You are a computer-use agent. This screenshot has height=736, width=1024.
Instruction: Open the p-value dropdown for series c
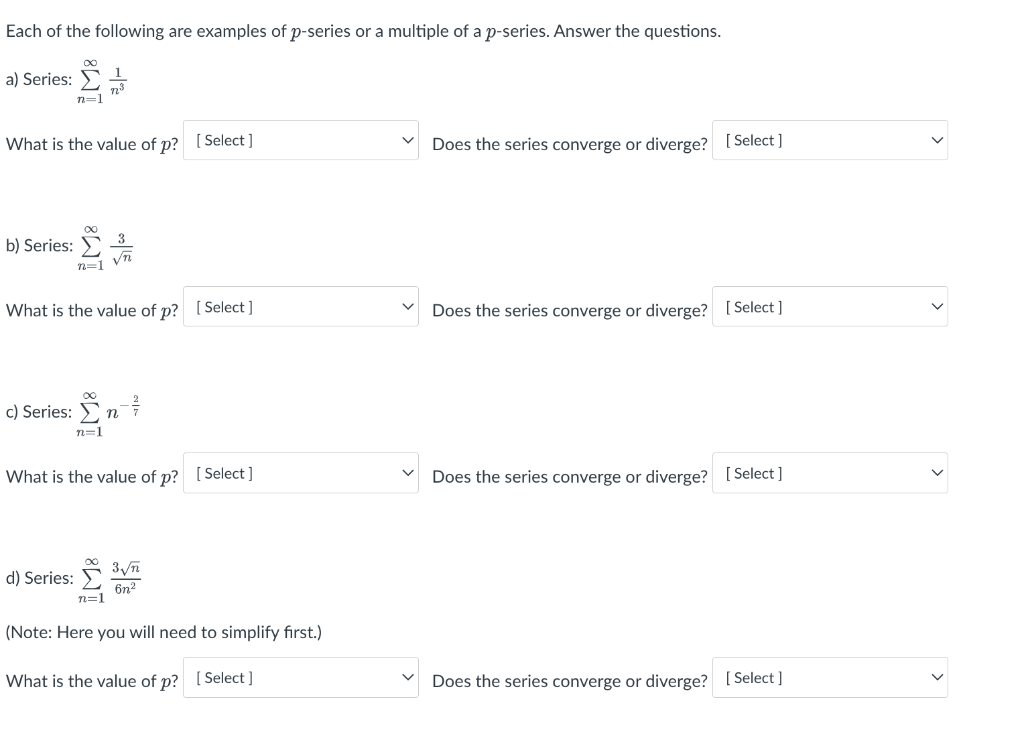coord(300,472)
